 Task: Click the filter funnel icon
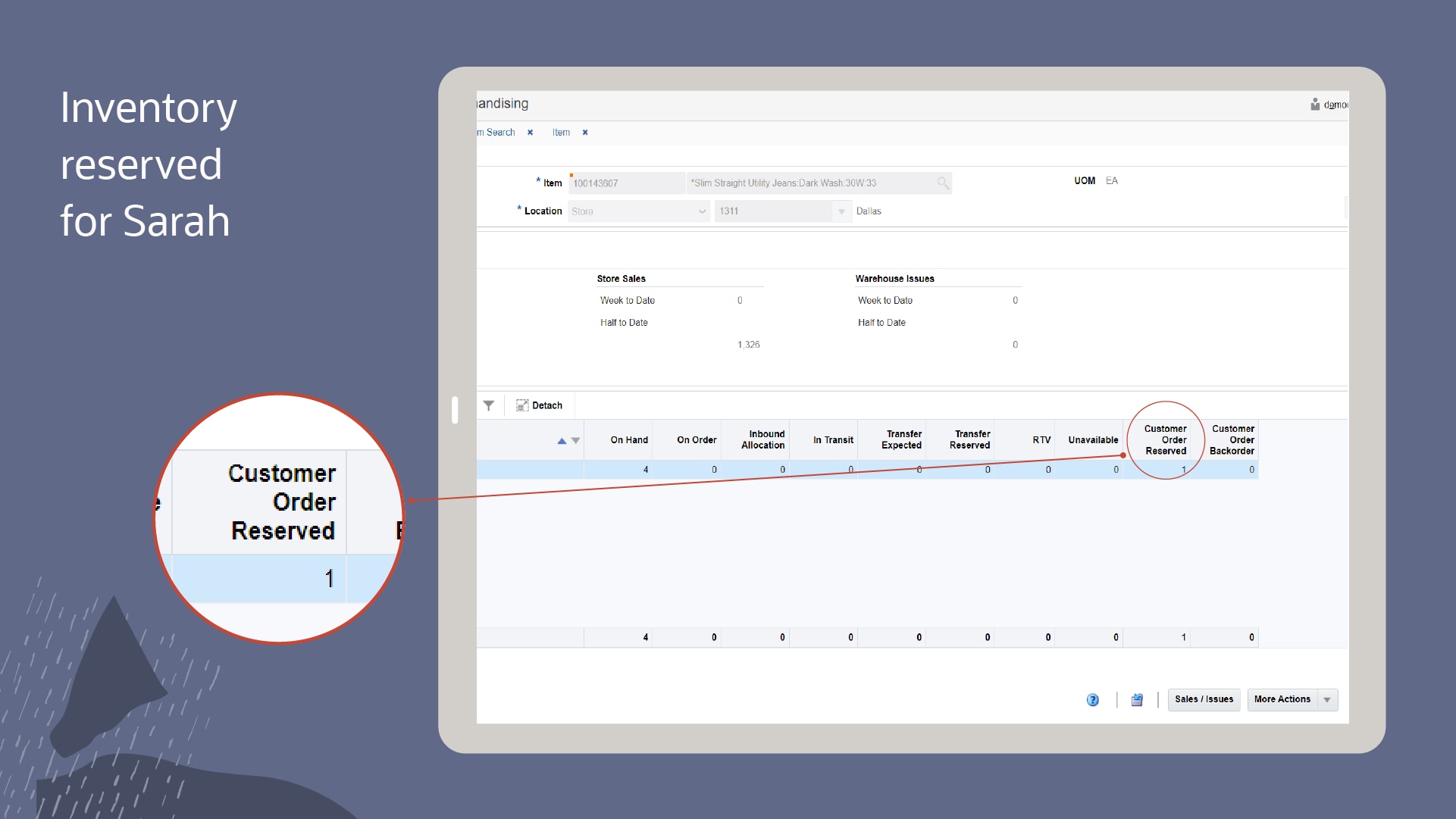coord(489,405)
